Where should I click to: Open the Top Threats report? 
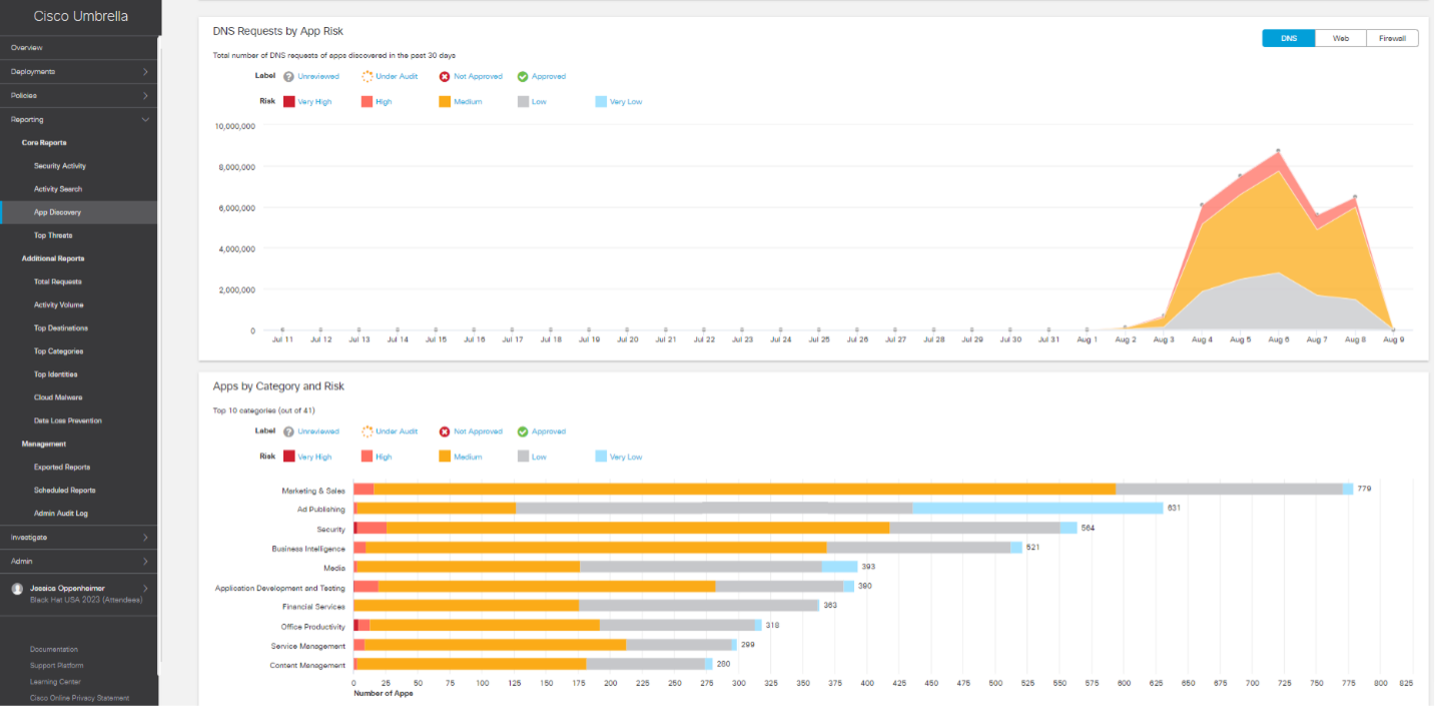coord(53,236)
